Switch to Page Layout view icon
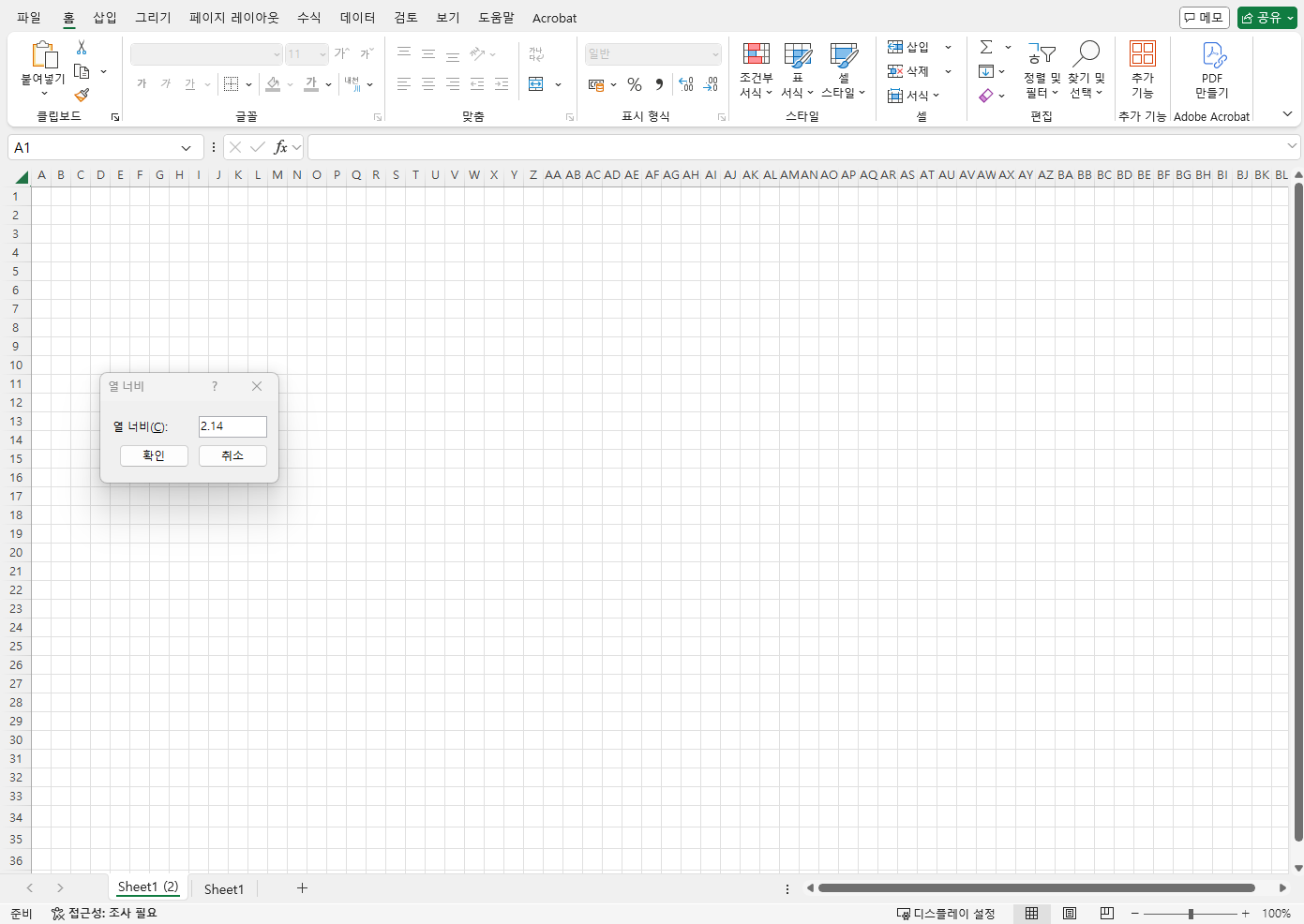1304x924 pixels. [x=1070, y=914]
